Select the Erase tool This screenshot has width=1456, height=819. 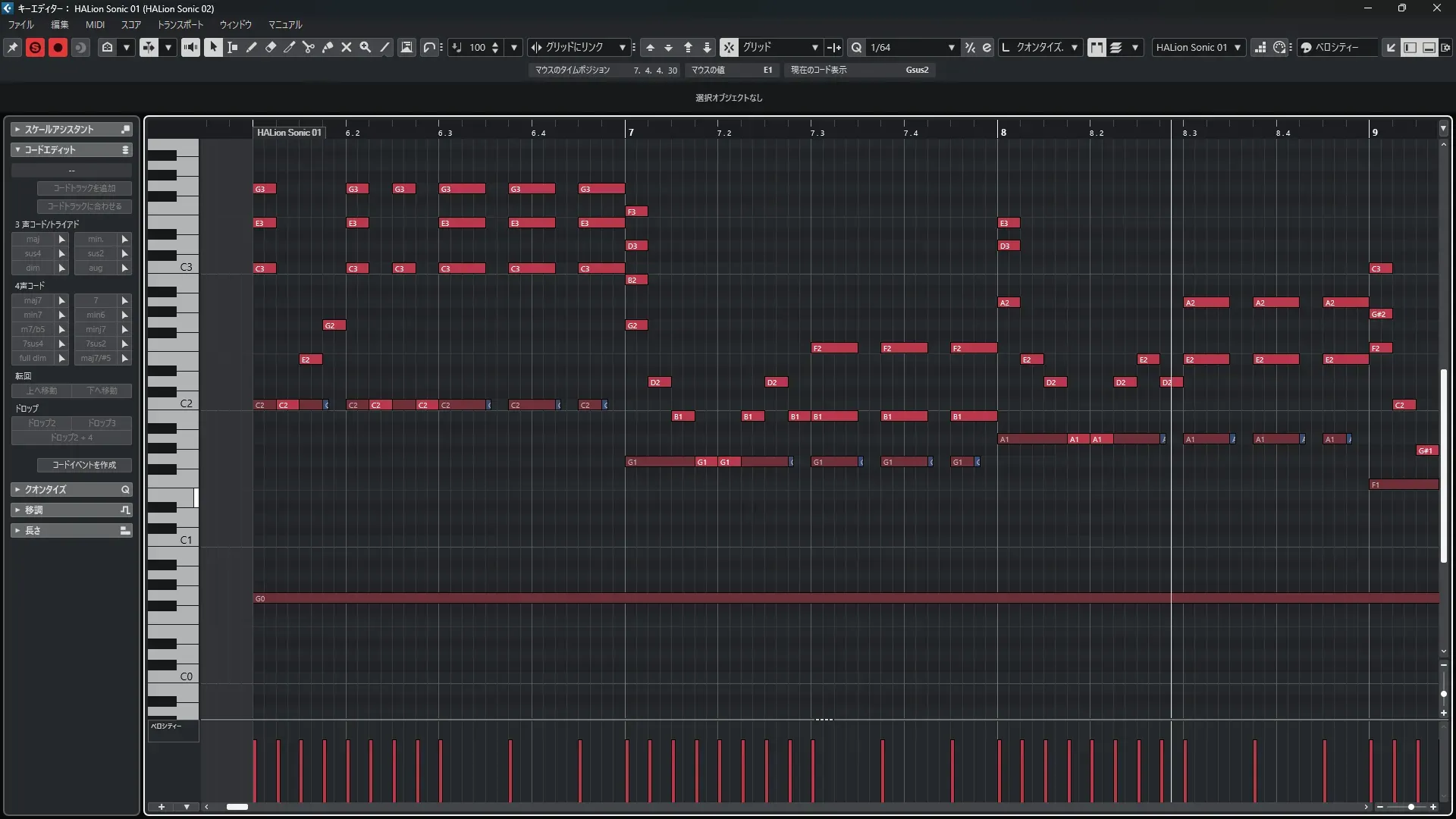(x=271, y=47)
